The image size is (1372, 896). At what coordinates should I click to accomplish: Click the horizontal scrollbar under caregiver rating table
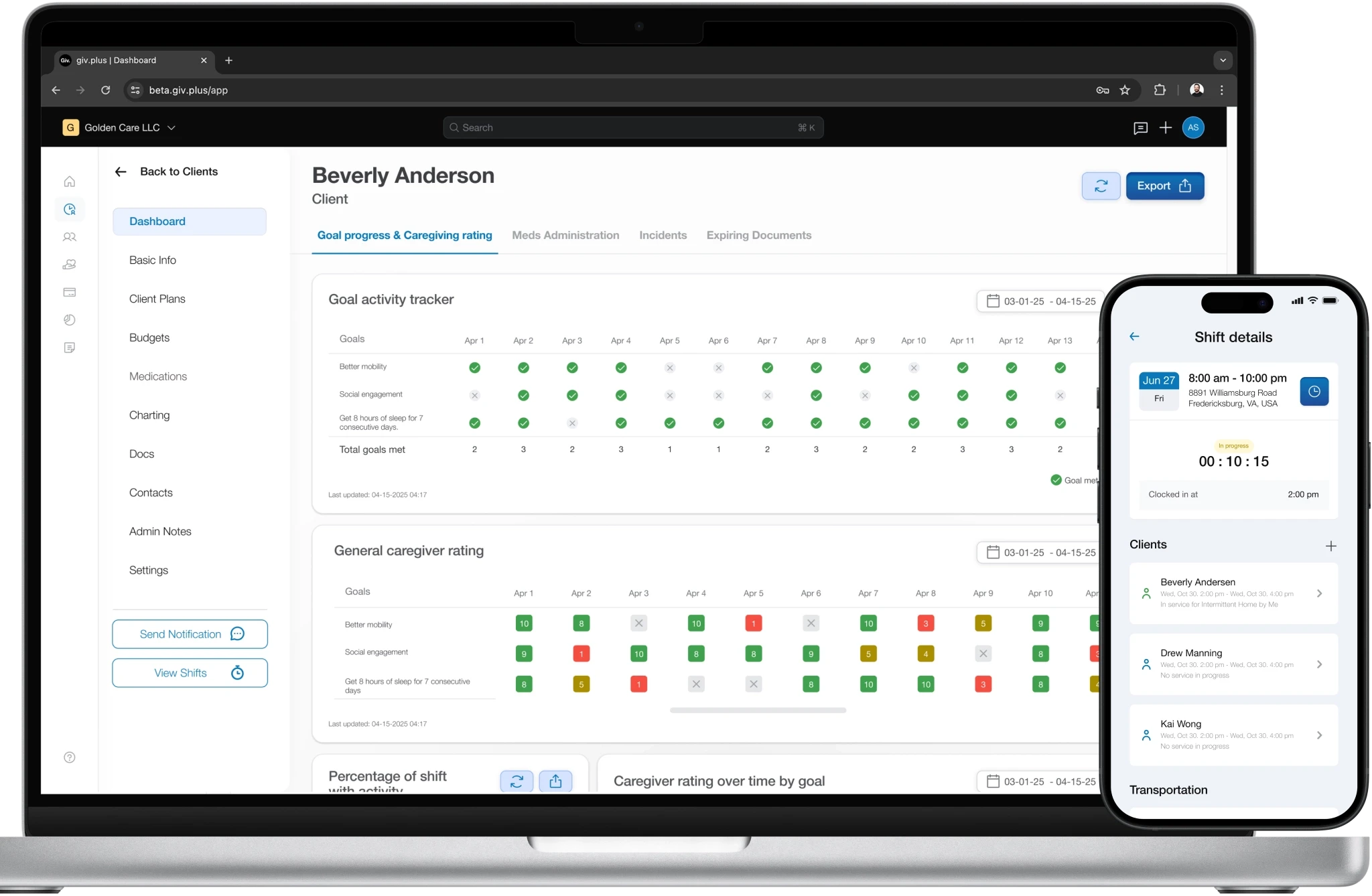click(x=758, y=711)
